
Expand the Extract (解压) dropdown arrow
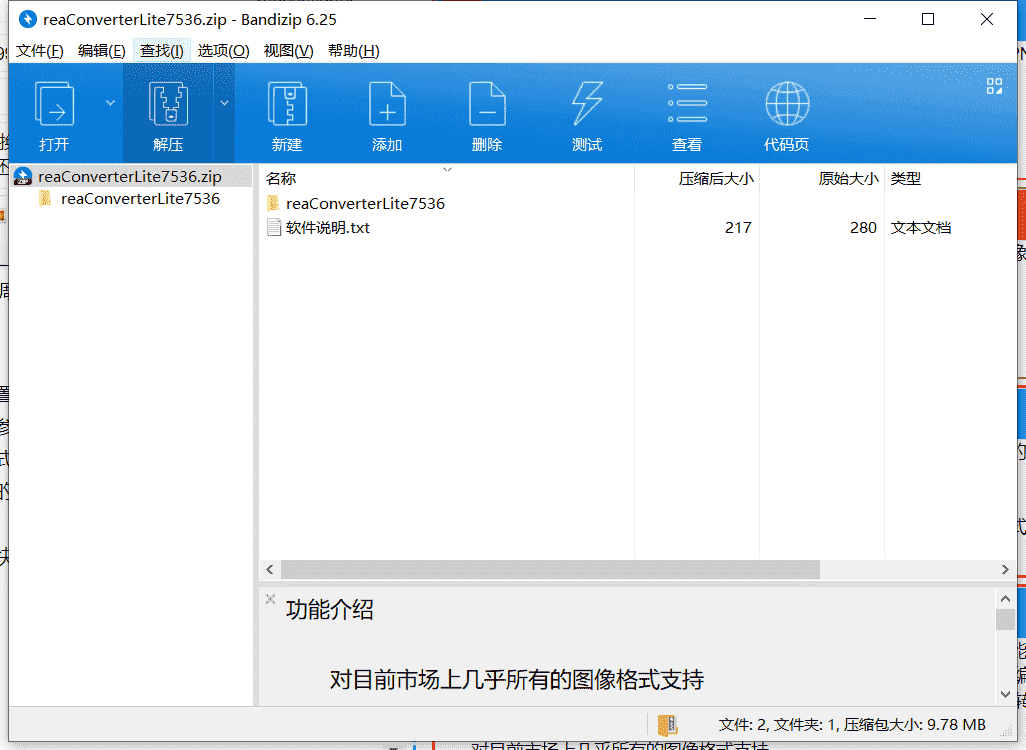pos(224,103)
